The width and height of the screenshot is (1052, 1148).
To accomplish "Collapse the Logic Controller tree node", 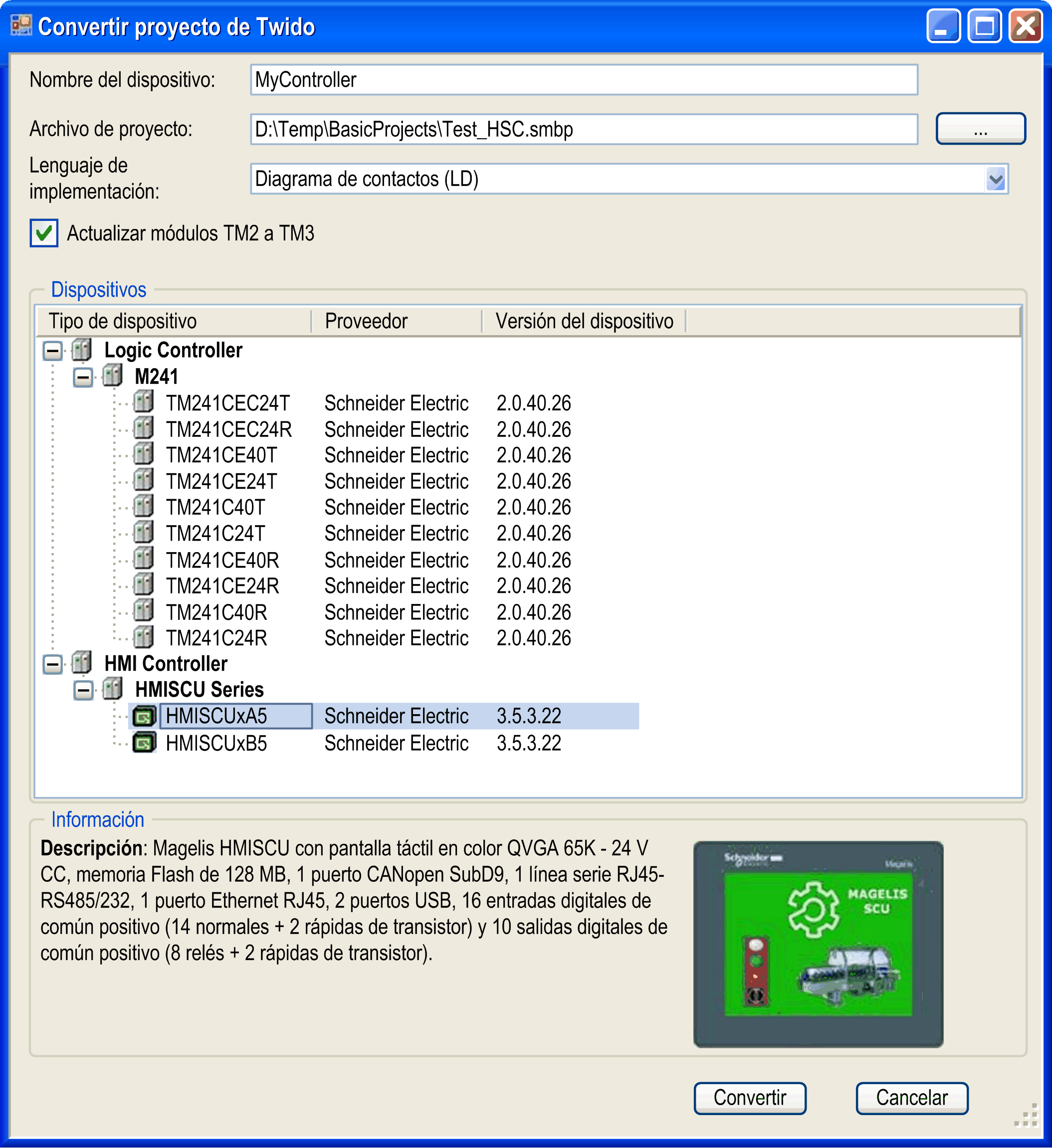I will click(53, 351).
